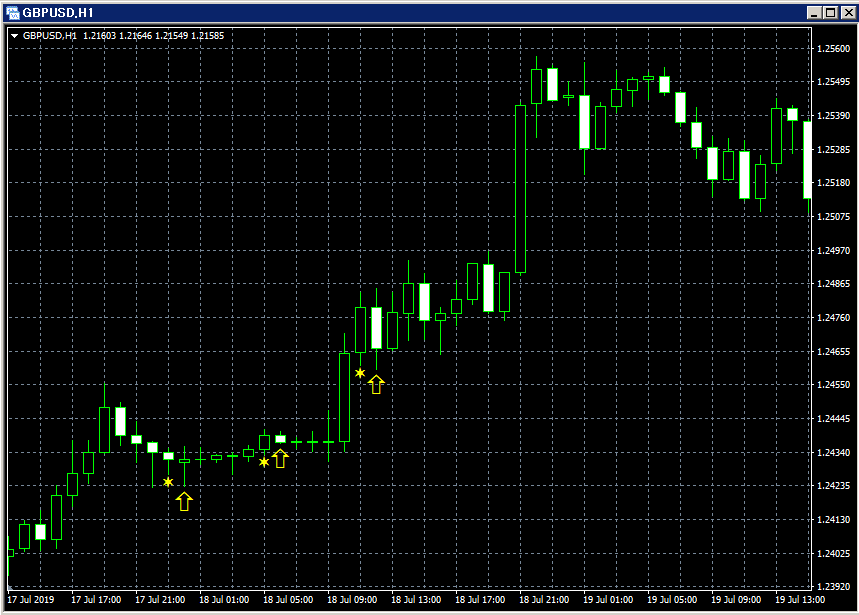
Task: Close the GBPUSD,H1 chart window
Action: (x=850, y=12)
